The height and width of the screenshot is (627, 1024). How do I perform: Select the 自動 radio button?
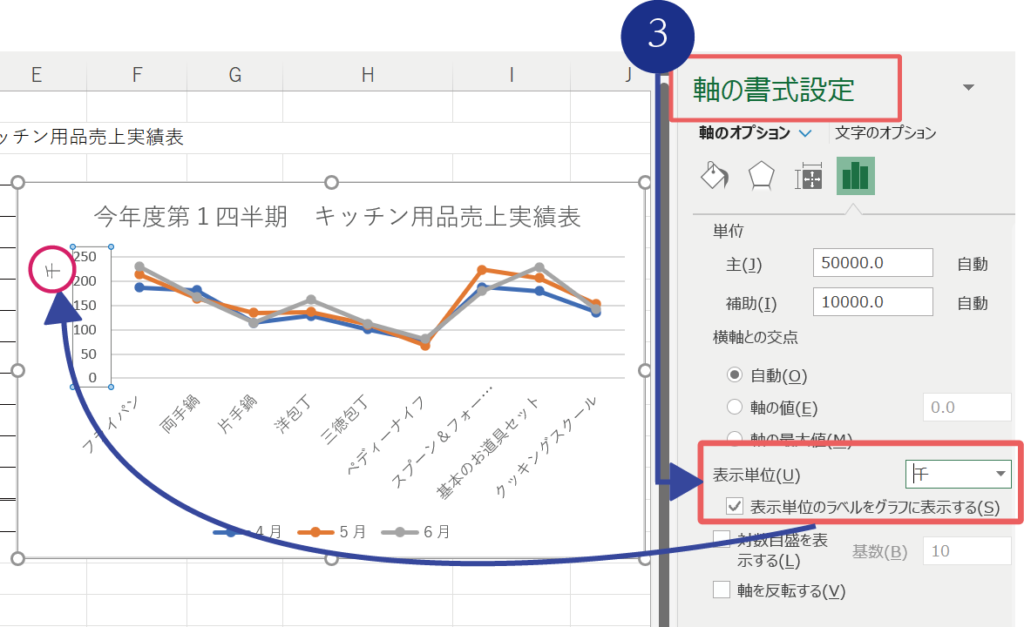(736, 375)
